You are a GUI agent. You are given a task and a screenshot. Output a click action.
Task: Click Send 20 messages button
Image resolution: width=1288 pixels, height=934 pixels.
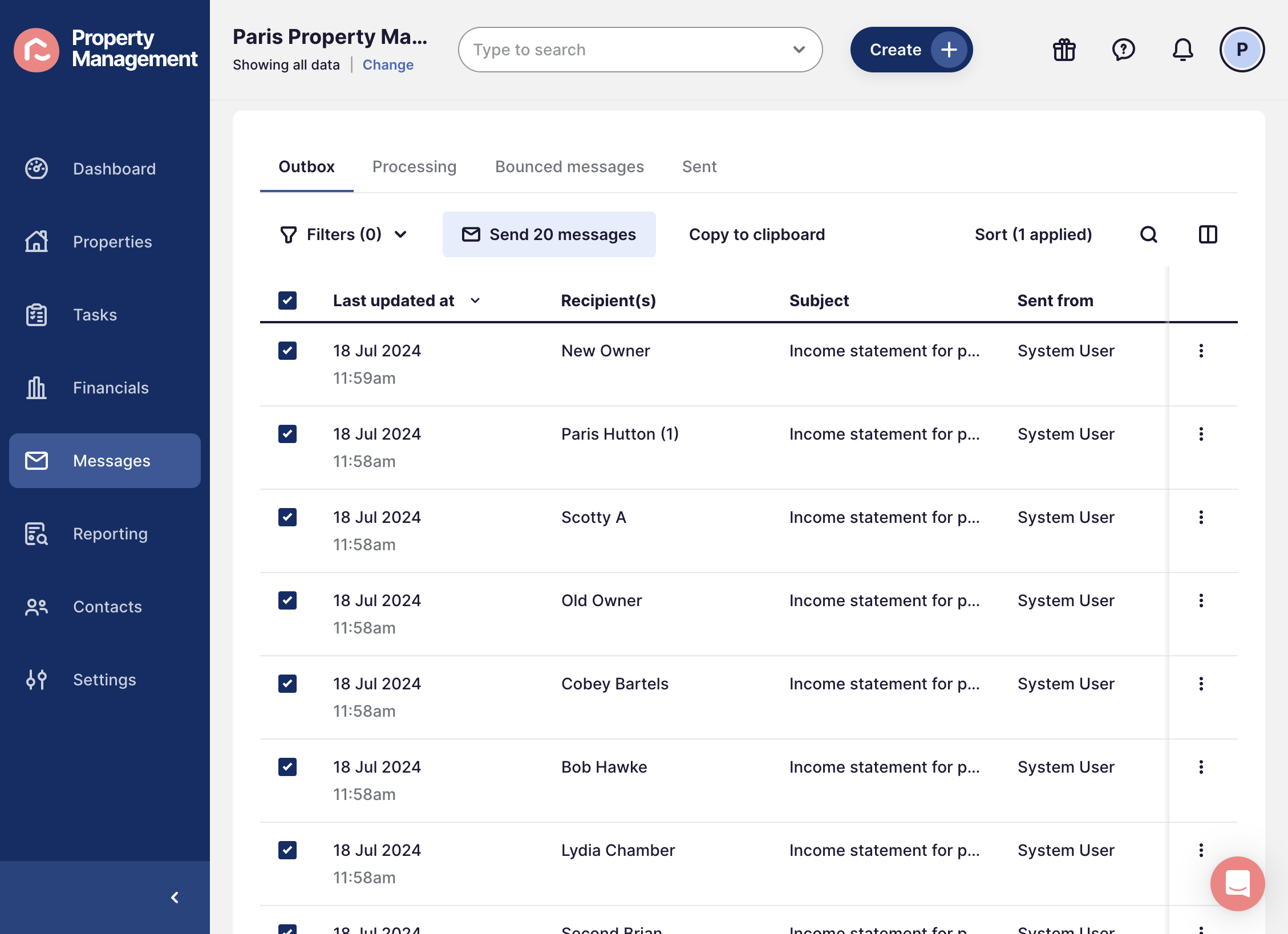(549, 234)
